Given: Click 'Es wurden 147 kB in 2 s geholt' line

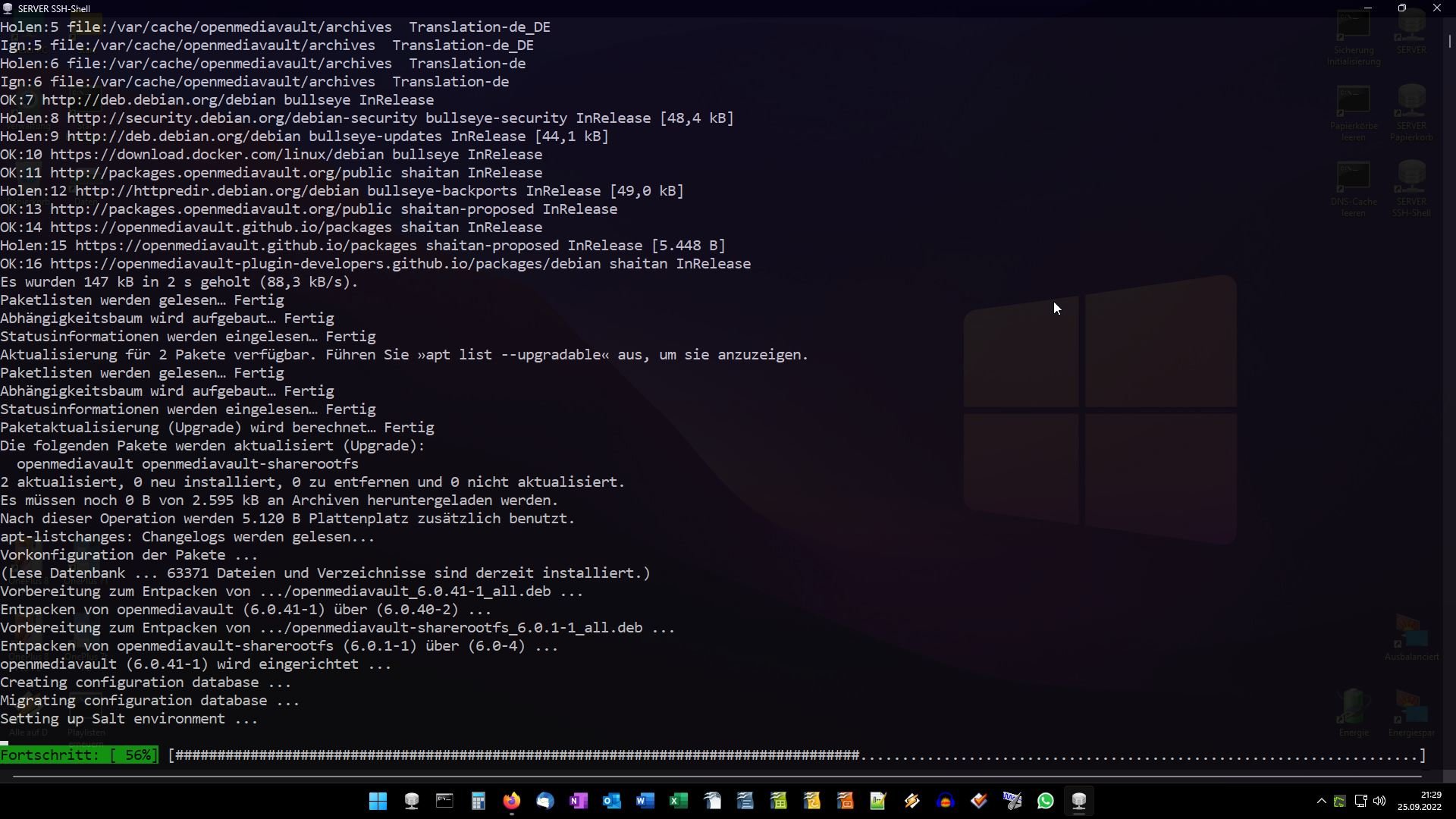Looking at the screenshot, I should (x=179, y=282).
